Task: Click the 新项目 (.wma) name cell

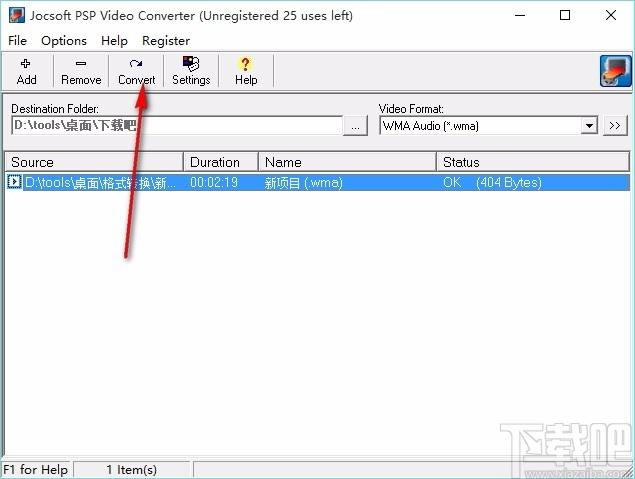Action: tap(303, 183)
